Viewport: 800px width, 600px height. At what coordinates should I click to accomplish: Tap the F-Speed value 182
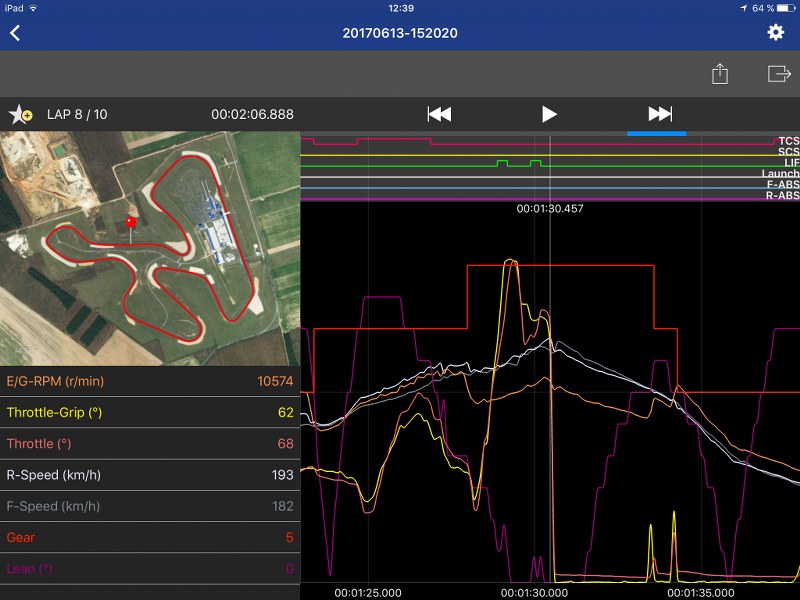point(283,506)
